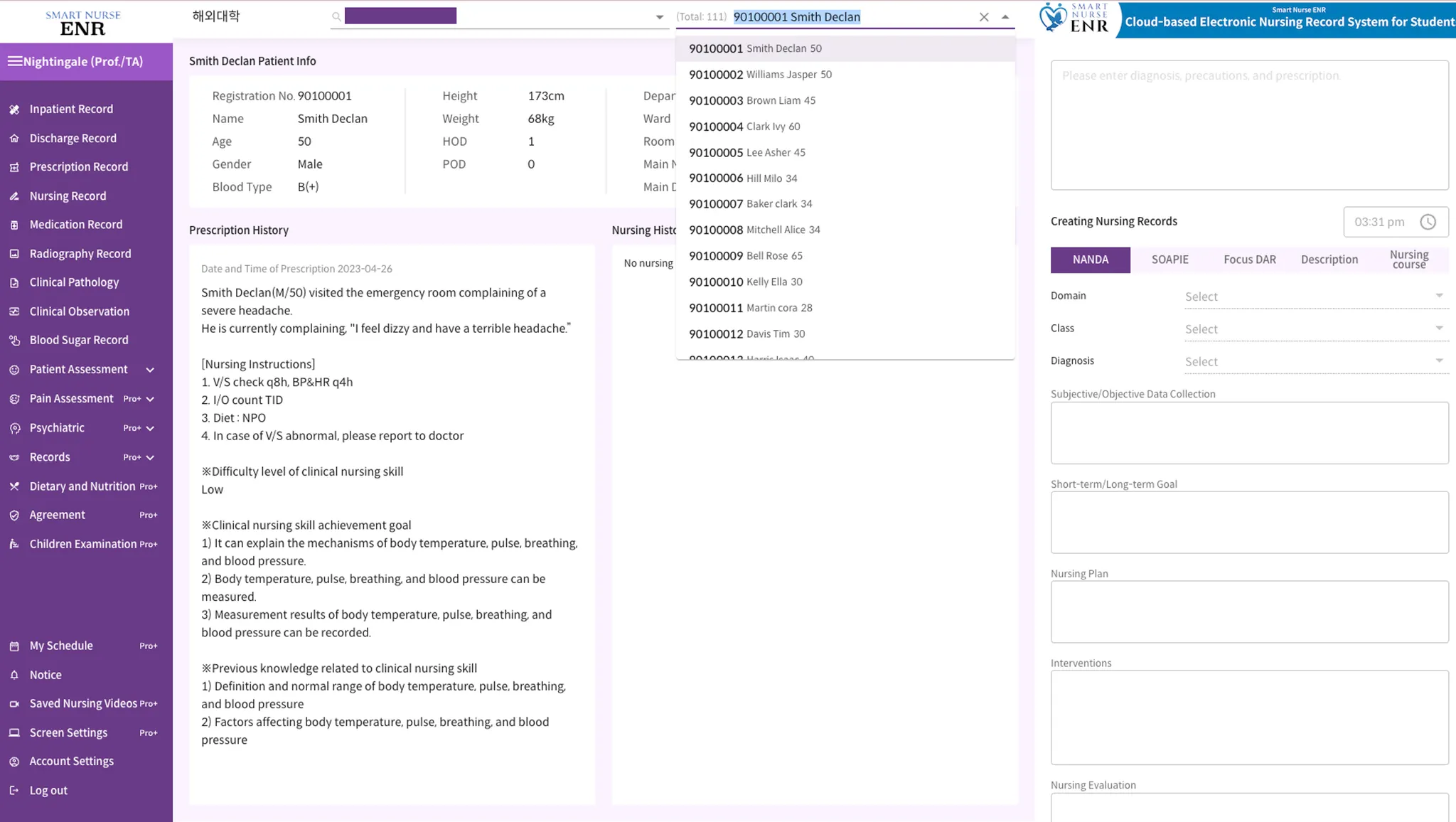Click the Log out icon
Image resolution: width=1456 pixels, height=822 pixels.
14,791
